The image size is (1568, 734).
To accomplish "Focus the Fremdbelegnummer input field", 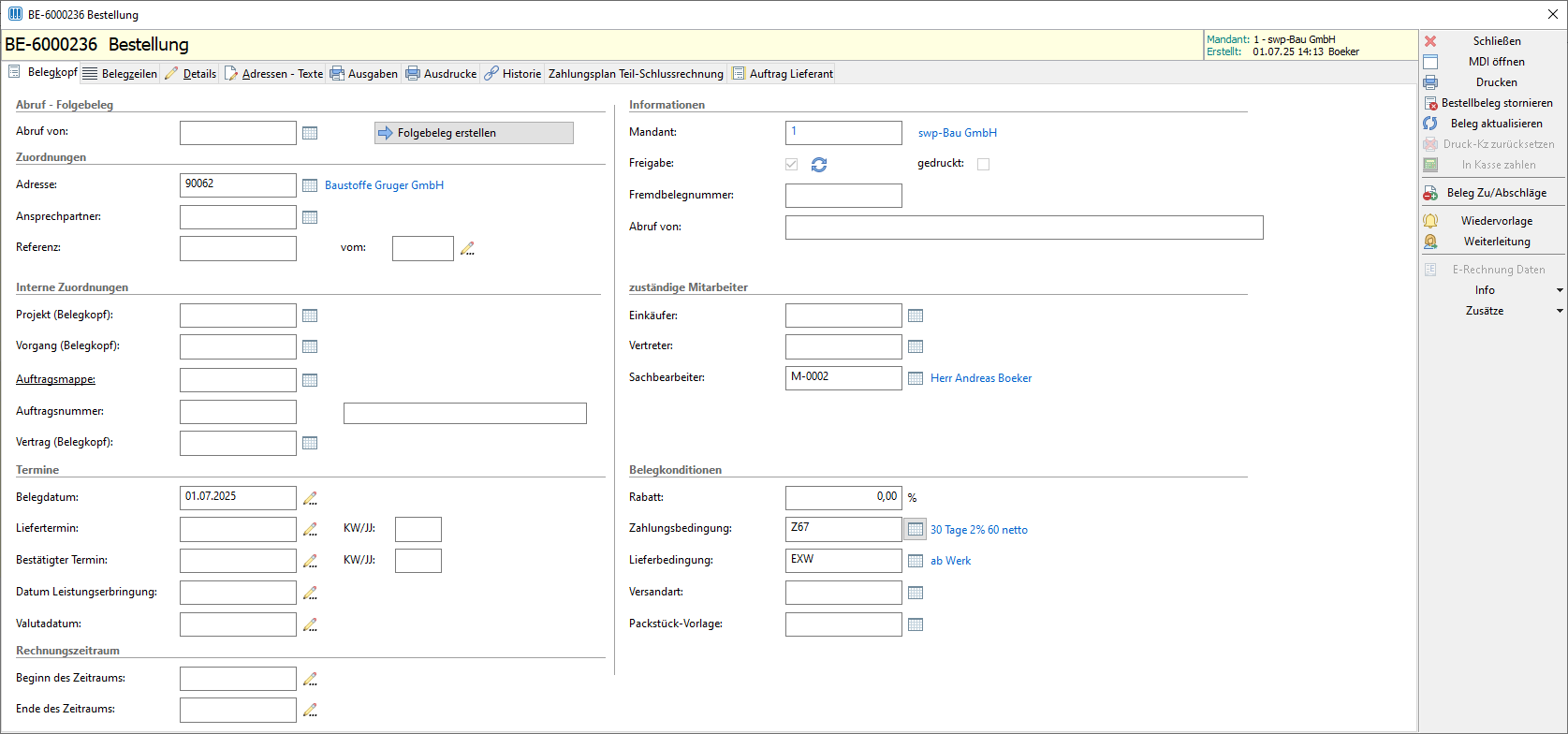I will pyautogui.click(x=843, y=196).
